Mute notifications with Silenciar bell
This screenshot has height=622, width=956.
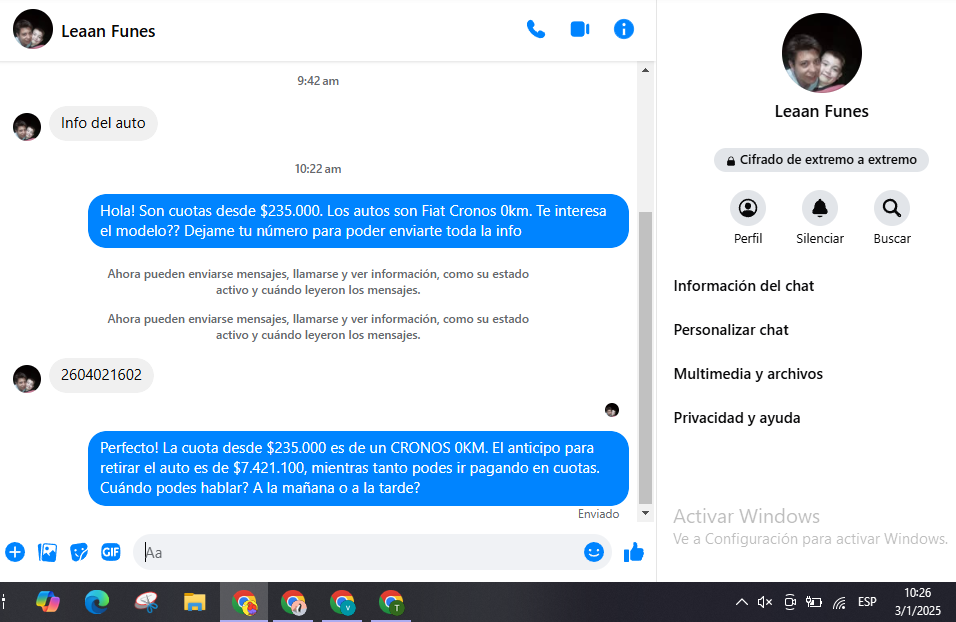pos(820,209)
